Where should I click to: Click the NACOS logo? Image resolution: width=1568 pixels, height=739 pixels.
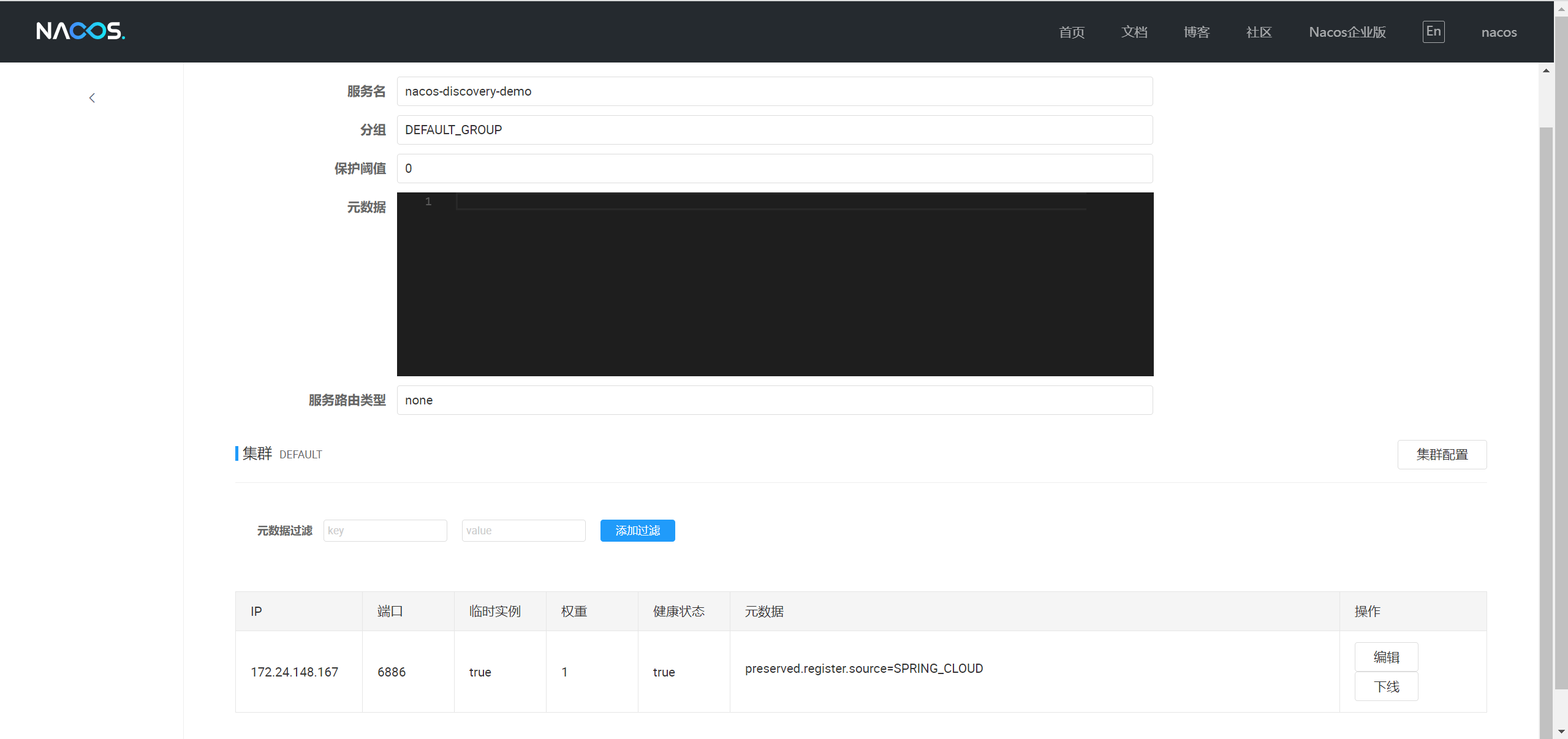(80, 31)
